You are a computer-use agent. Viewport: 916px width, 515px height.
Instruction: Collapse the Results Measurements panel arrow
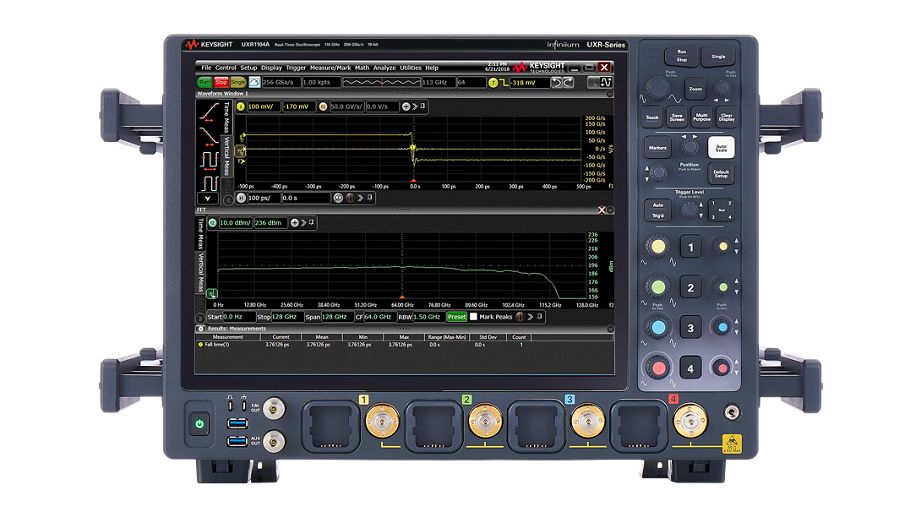(610, 329)
